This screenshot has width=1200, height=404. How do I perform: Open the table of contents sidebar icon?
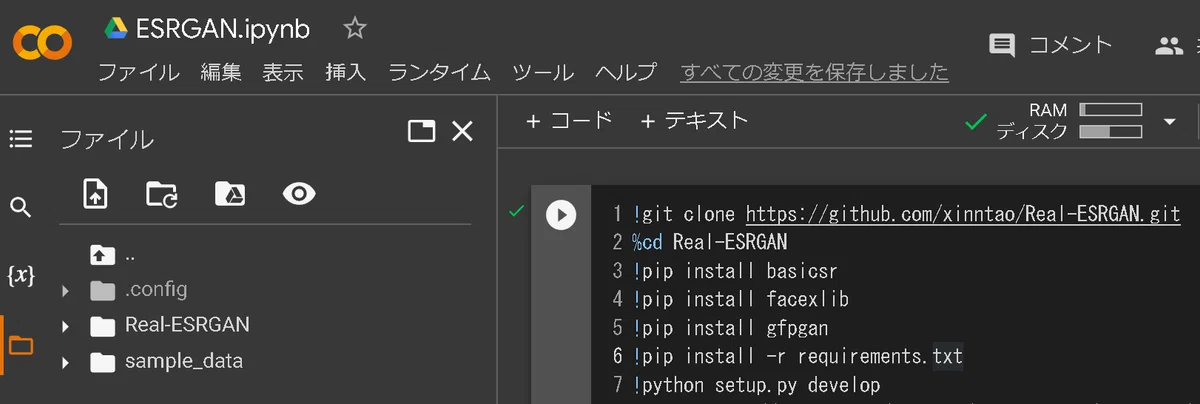coord(21,139)
